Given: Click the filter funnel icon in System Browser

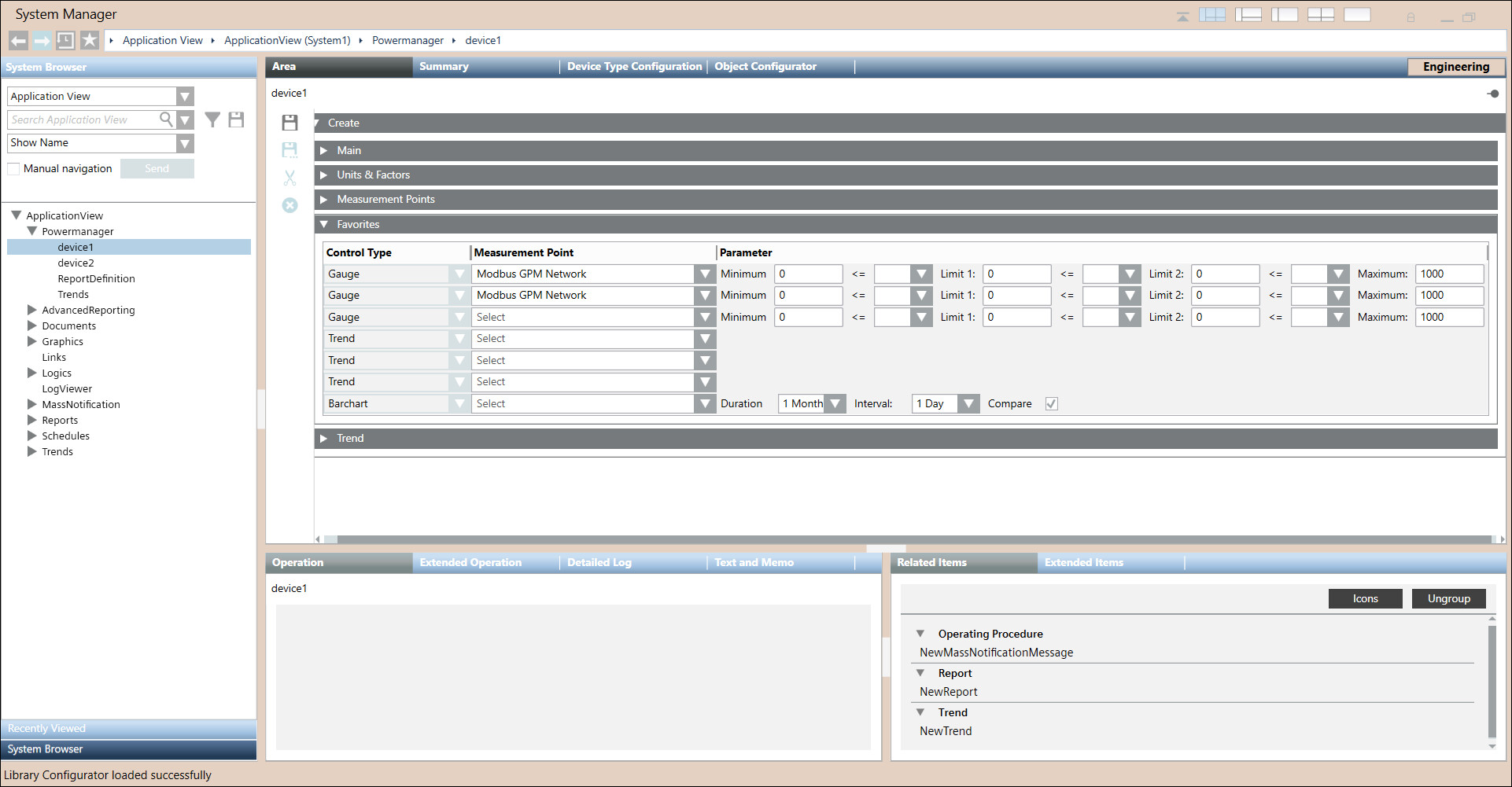Looking at the screenshot, I should click(212, 120).
